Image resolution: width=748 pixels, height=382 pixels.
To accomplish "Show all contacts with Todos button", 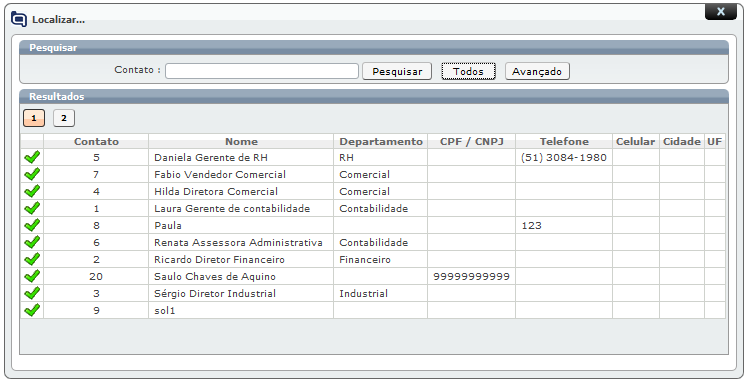I will click(x=468, y=72).
